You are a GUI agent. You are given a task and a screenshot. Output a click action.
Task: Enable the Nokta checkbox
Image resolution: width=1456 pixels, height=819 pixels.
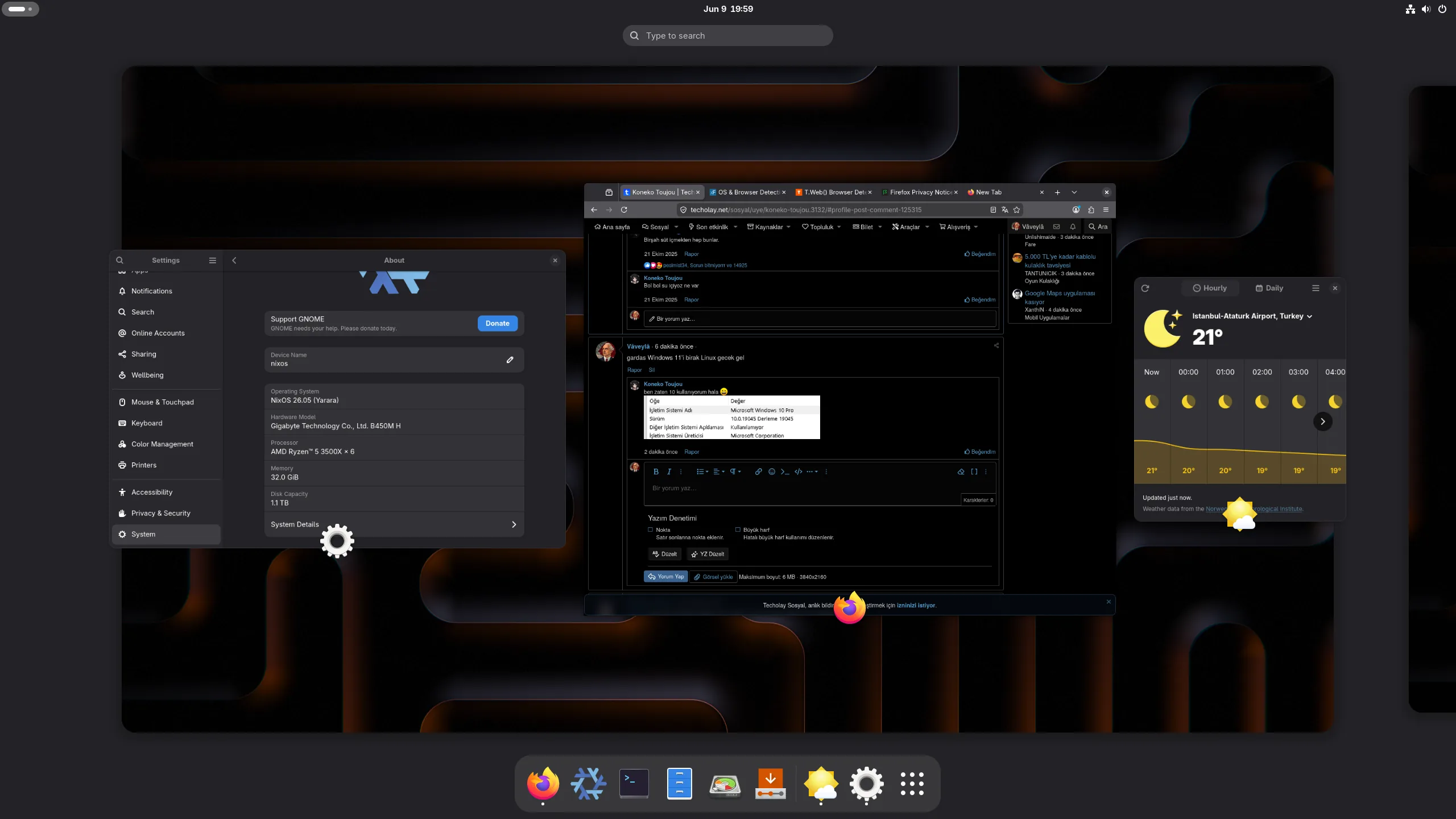click(x=651, y=530)
